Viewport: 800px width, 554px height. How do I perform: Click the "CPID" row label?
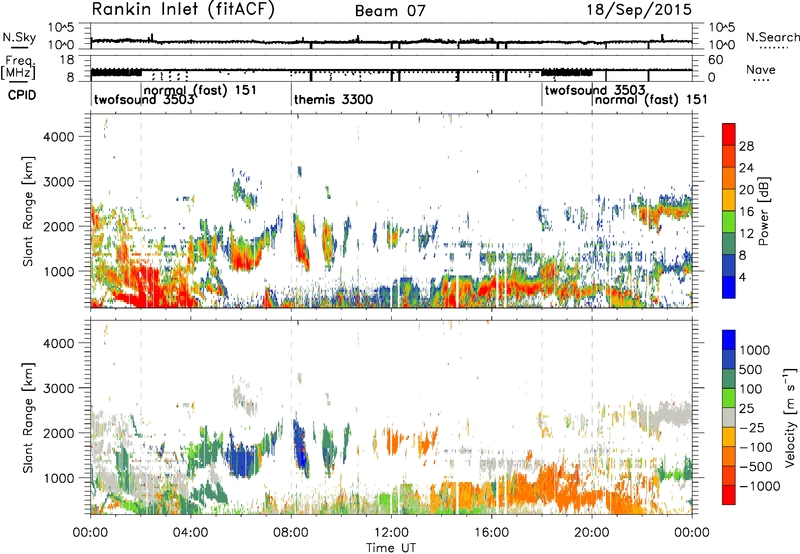click(x=22, y=95)
